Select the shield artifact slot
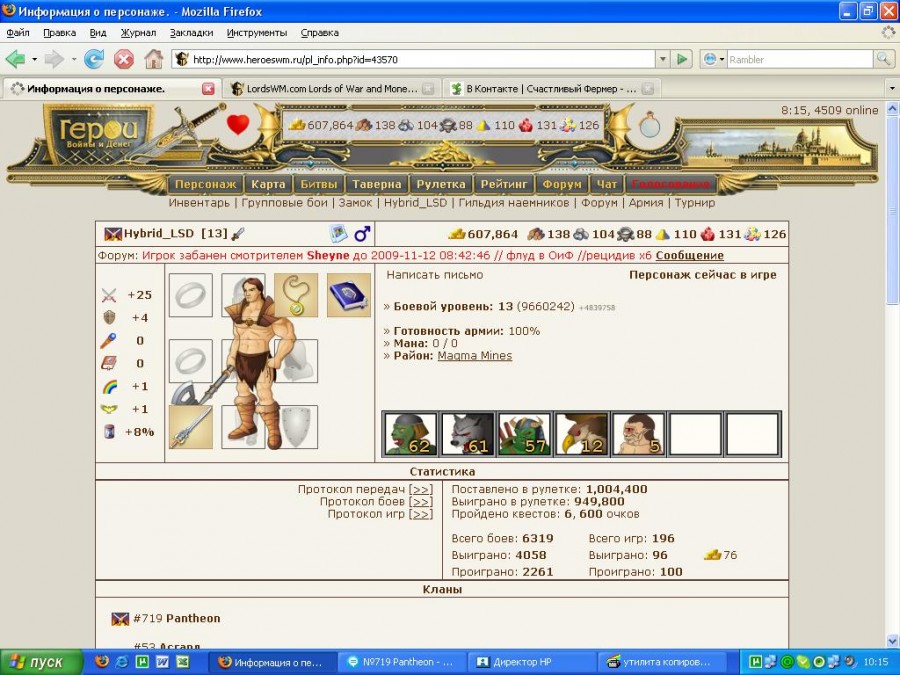900x675 pixels. coord(297,427)
